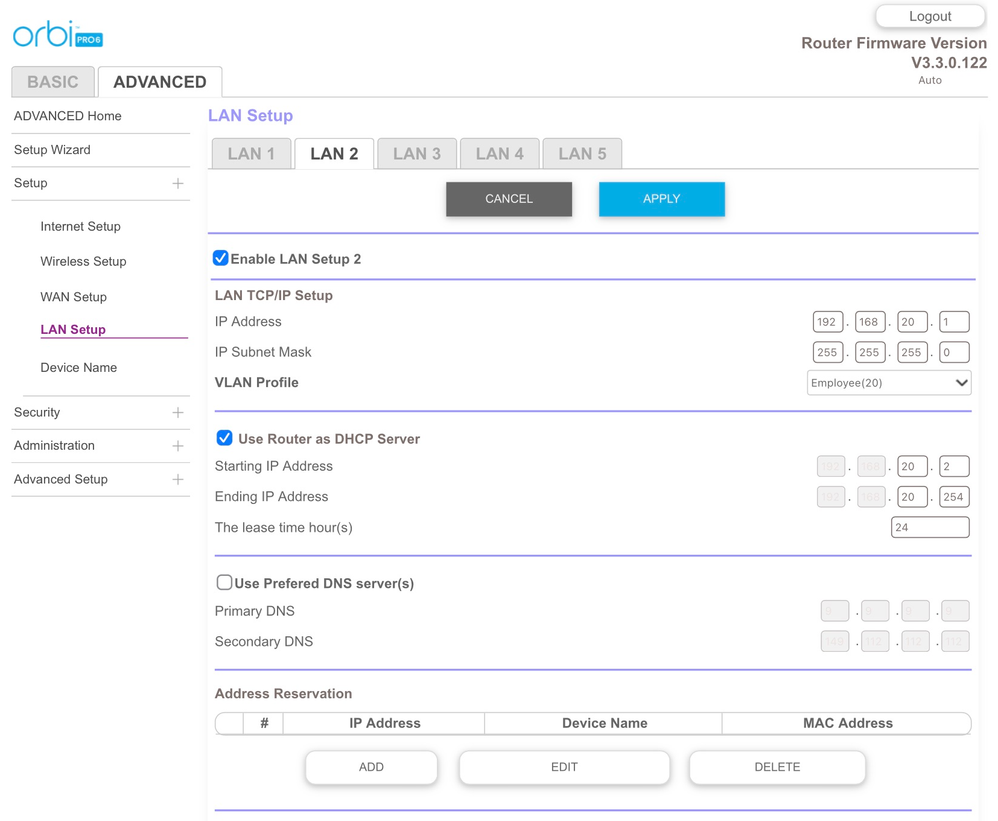Switch to the LAN 3 tab
Screen dimensions: 998x821
tap(417, 154)
